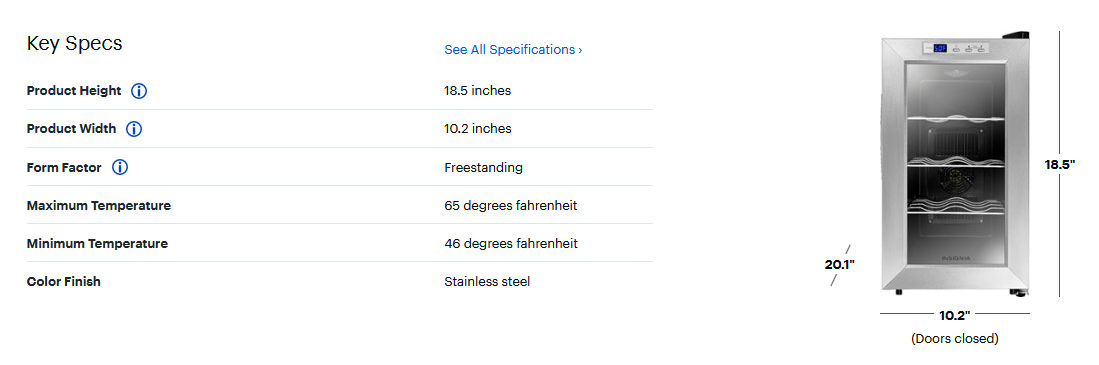Click the 65 degrees fahrenheit value
This screenshot has width=1099, height=365.
tap(511, 206)
